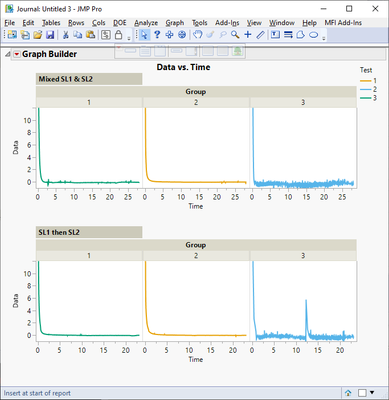Select the Line drawing tool

click(260, 34)
